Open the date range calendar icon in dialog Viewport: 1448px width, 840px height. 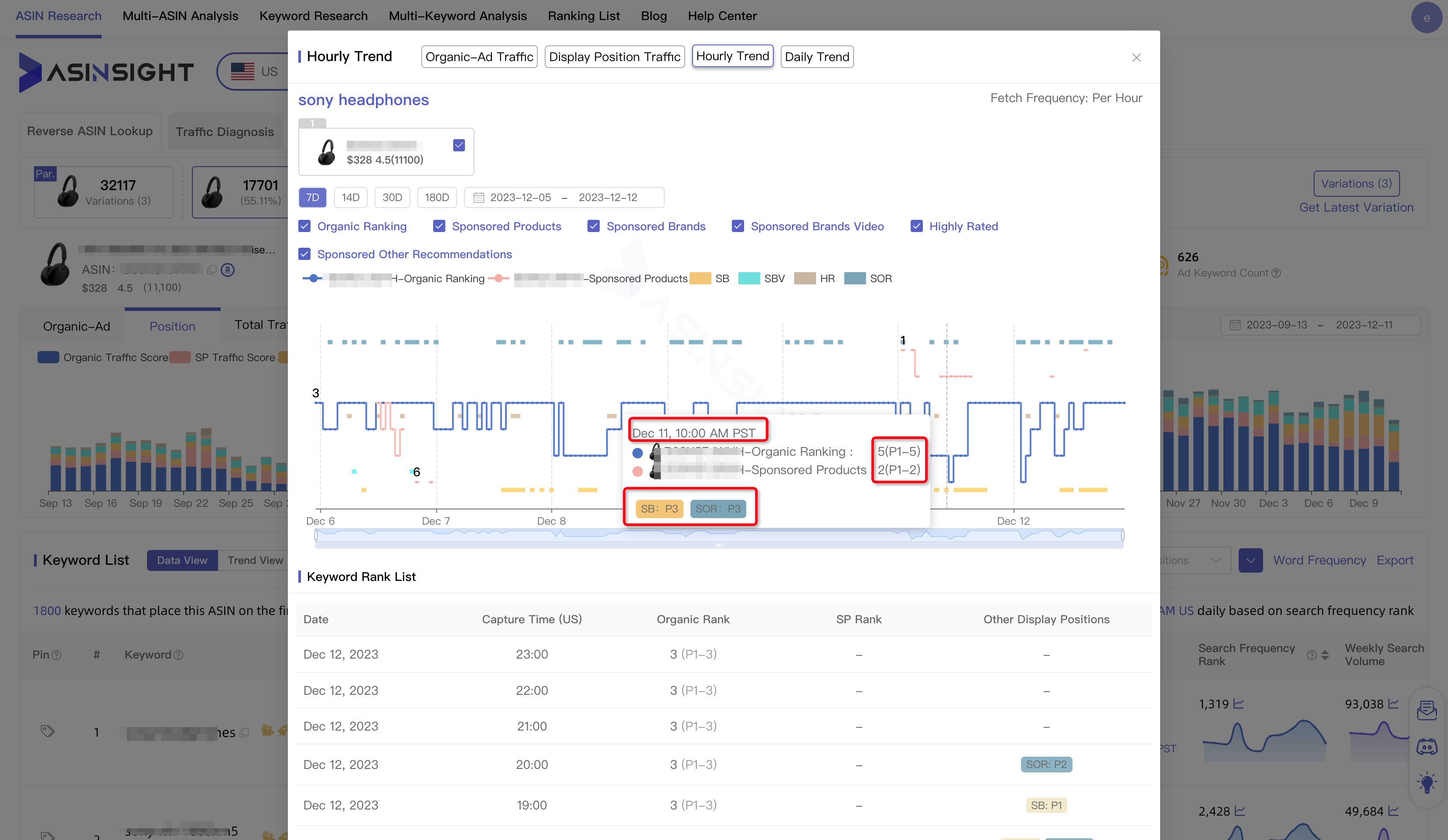pyautogui.click(x=478, y=198)
